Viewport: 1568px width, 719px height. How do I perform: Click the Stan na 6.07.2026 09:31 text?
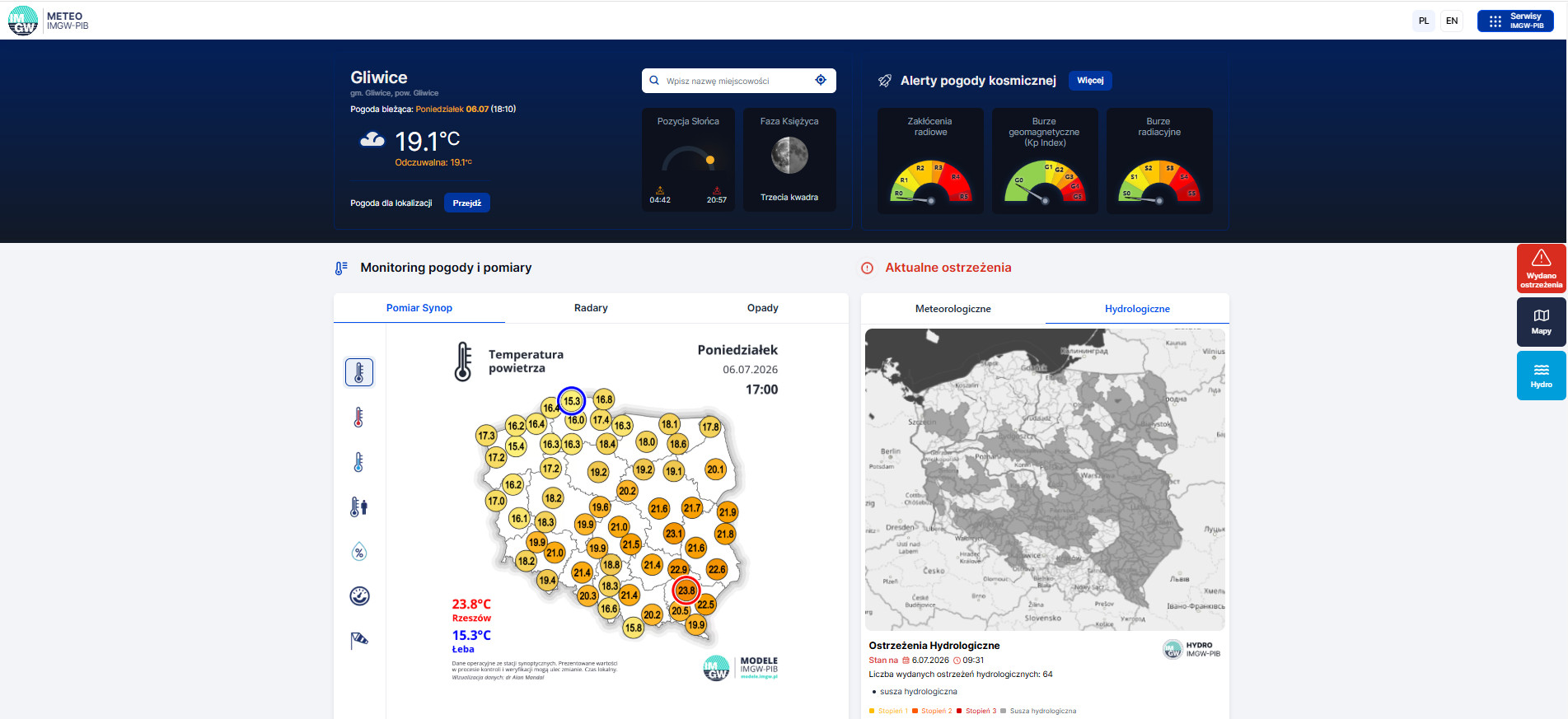(926, 661)
